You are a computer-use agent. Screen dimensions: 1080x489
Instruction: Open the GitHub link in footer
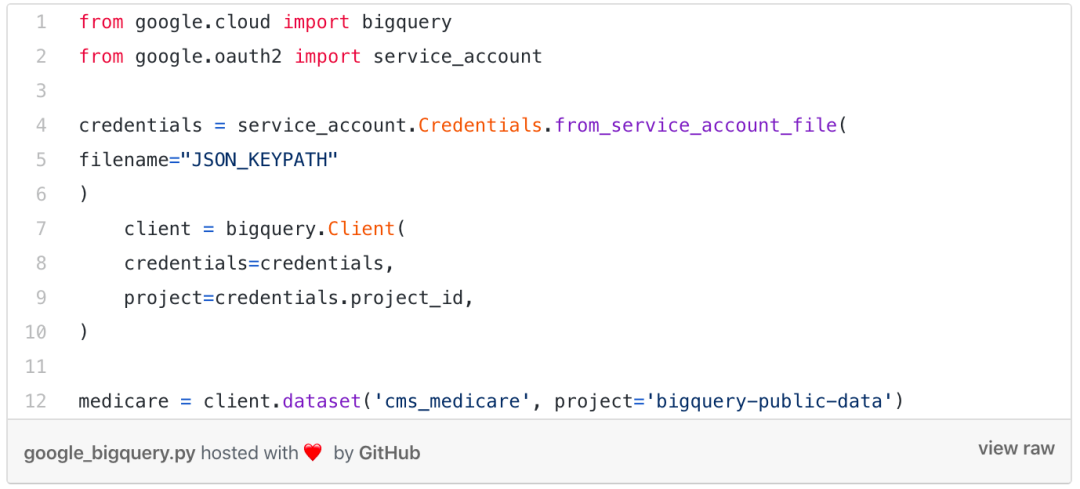389,453
